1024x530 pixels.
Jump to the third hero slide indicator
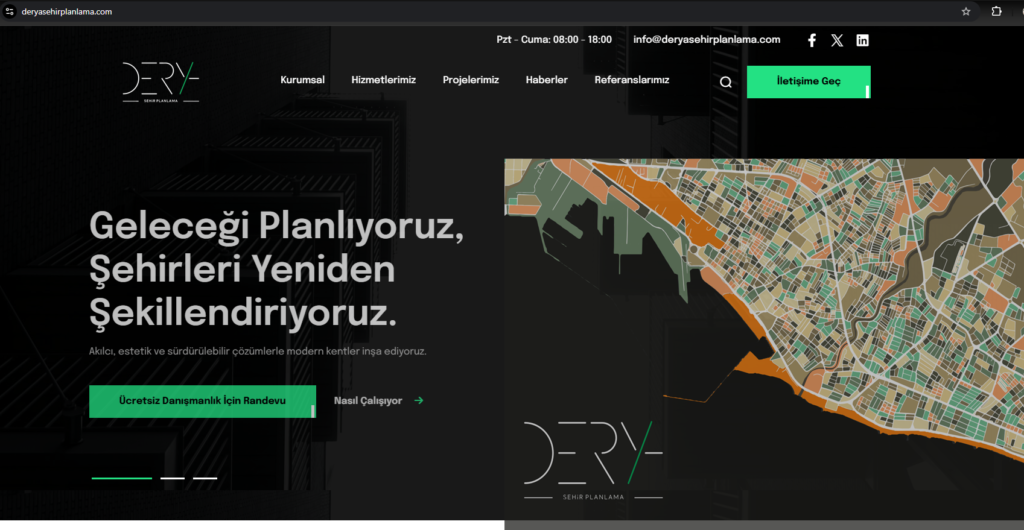point(205,478)
